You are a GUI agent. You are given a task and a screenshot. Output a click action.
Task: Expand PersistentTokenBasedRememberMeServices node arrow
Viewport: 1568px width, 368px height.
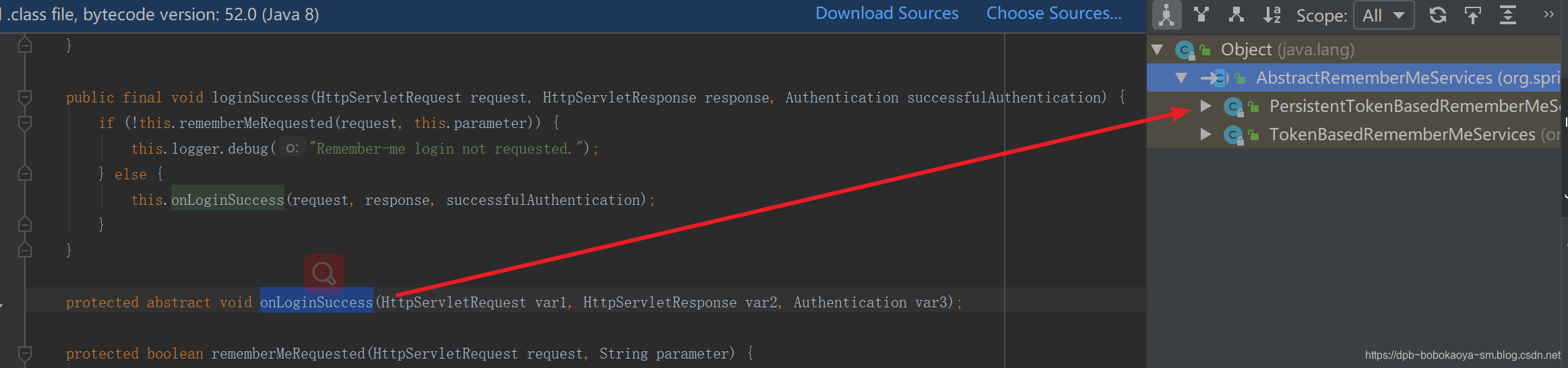point(1206,106)
